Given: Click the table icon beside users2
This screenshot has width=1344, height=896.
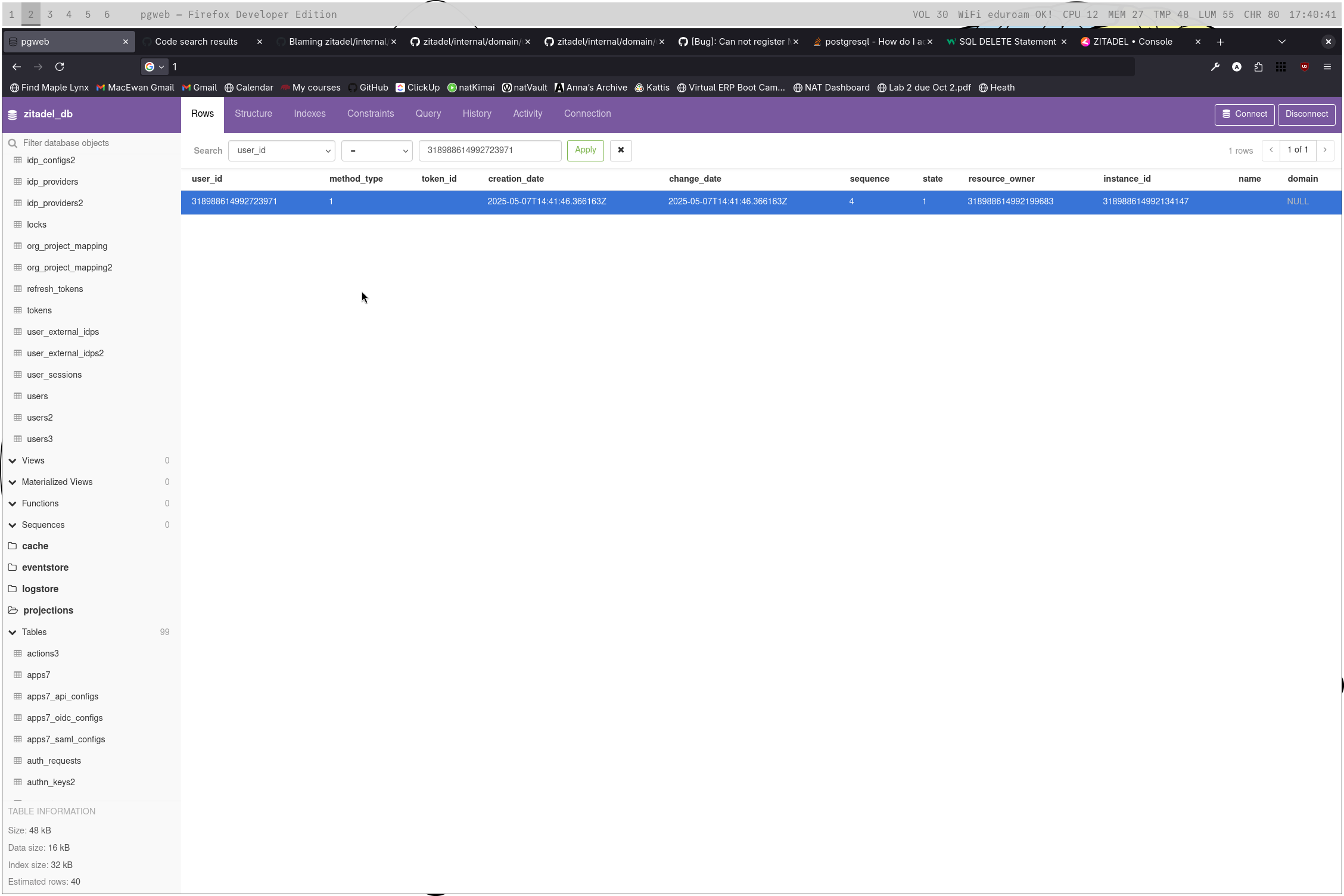Looking at the screenshot, I should pos(18,418).
